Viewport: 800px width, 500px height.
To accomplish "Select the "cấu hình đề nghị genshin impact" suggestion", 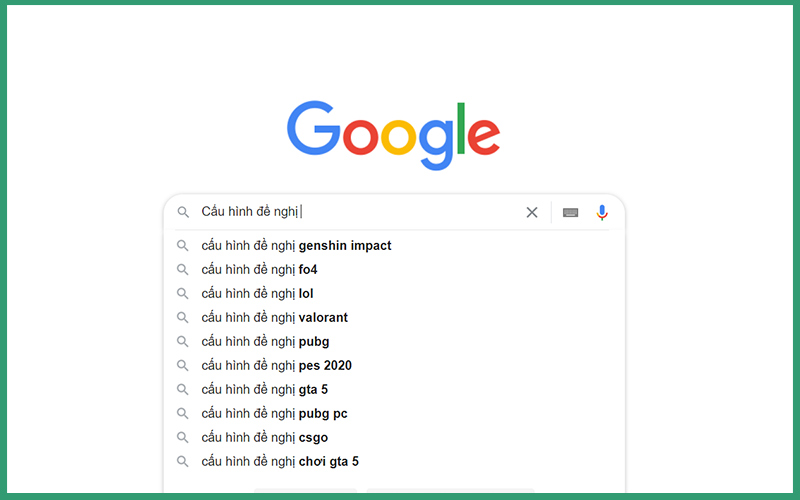I will click(296, 246).
